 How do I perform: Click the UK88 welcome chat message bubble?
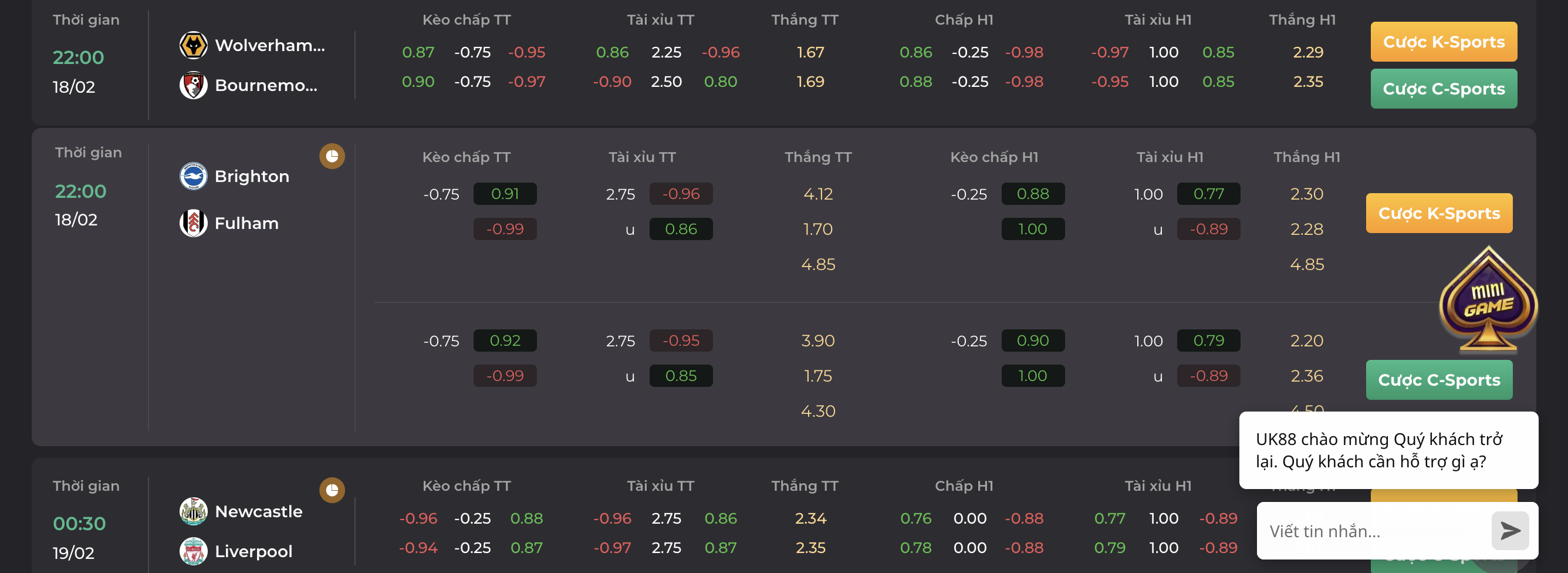click(1388, 450)
